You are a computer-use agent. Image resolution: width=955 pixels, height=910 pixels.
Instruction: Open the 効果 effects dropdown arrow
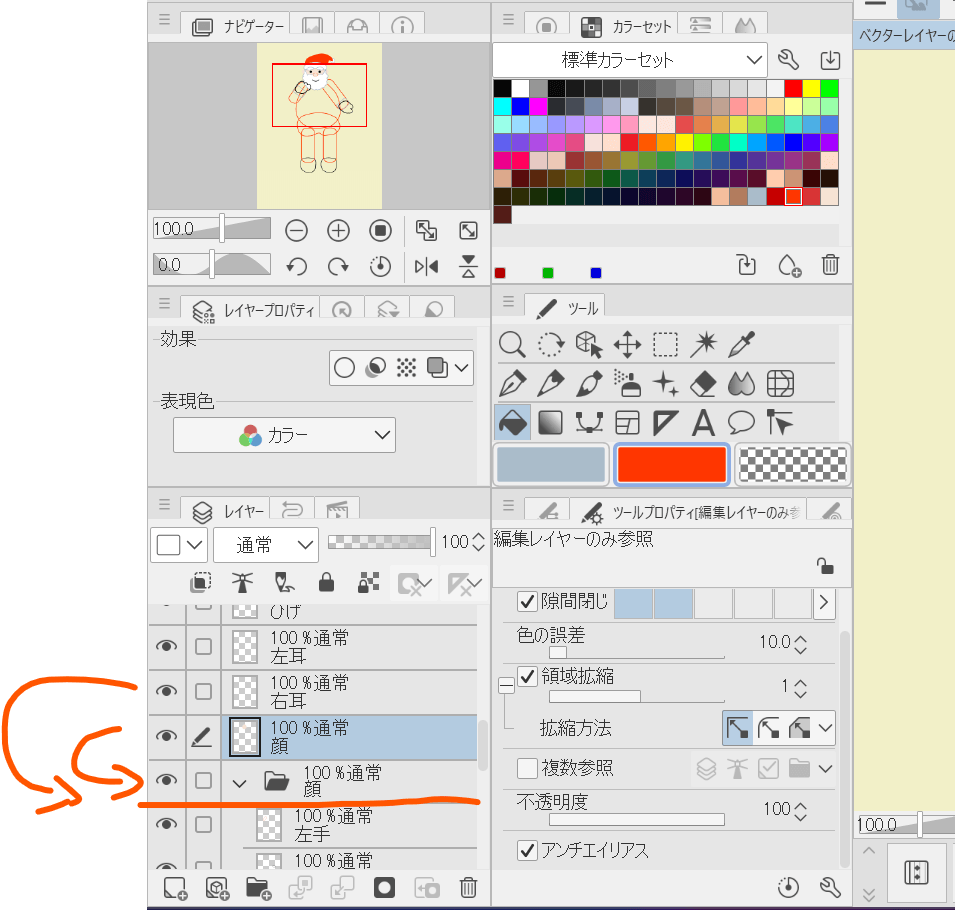click(x=462, y=368)
